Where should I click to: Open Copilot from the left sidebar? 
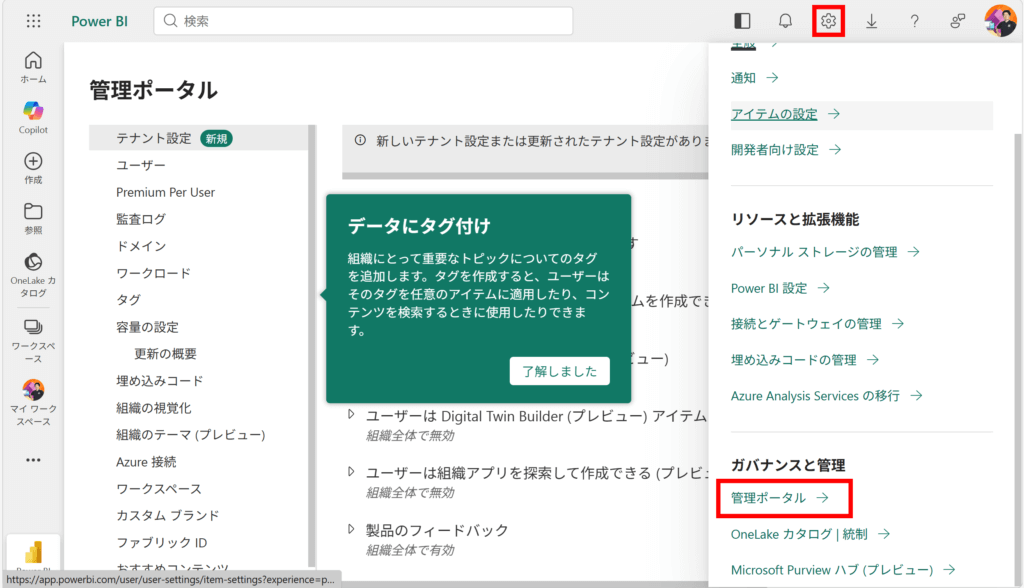pos(33,117)
